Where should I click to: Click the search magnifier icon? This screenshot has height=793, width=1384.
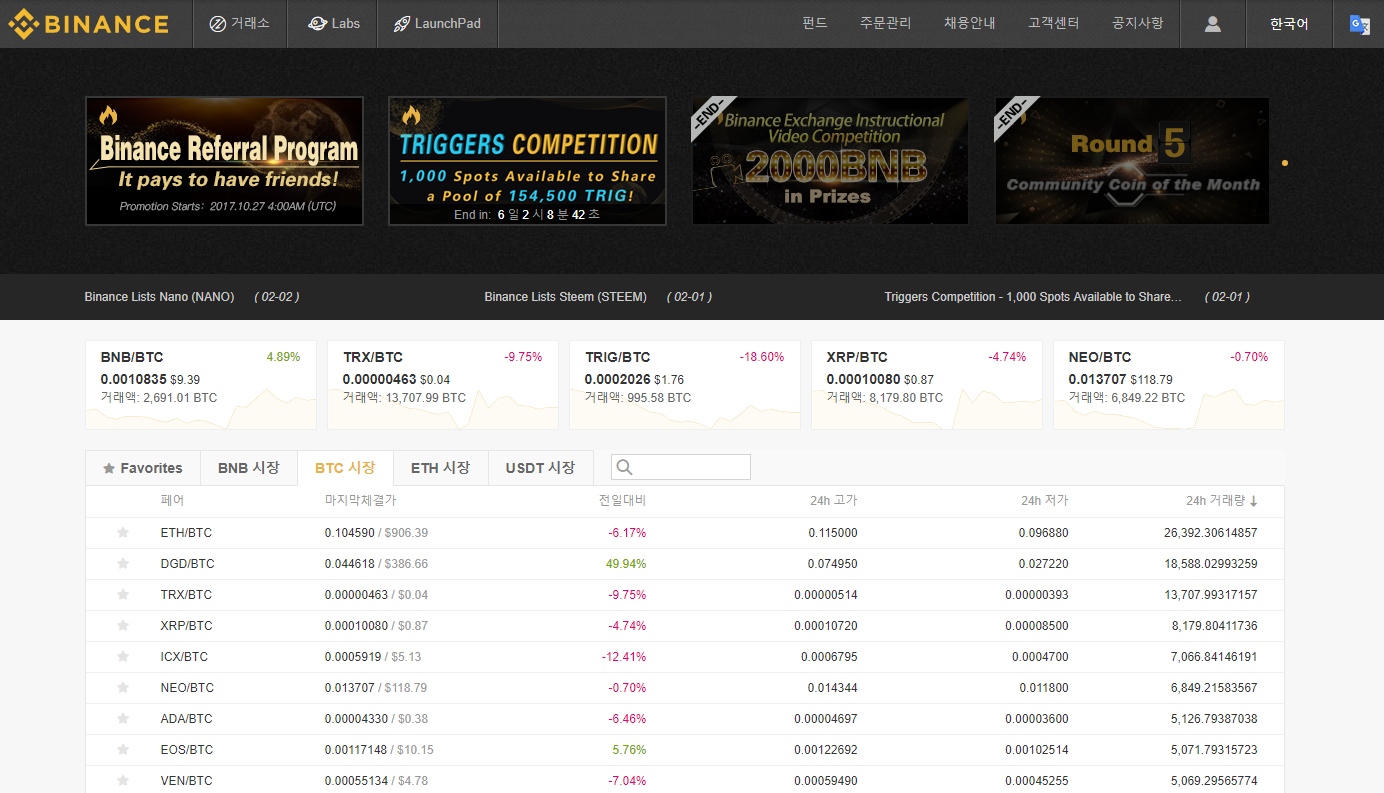click(x=624, y=467)
